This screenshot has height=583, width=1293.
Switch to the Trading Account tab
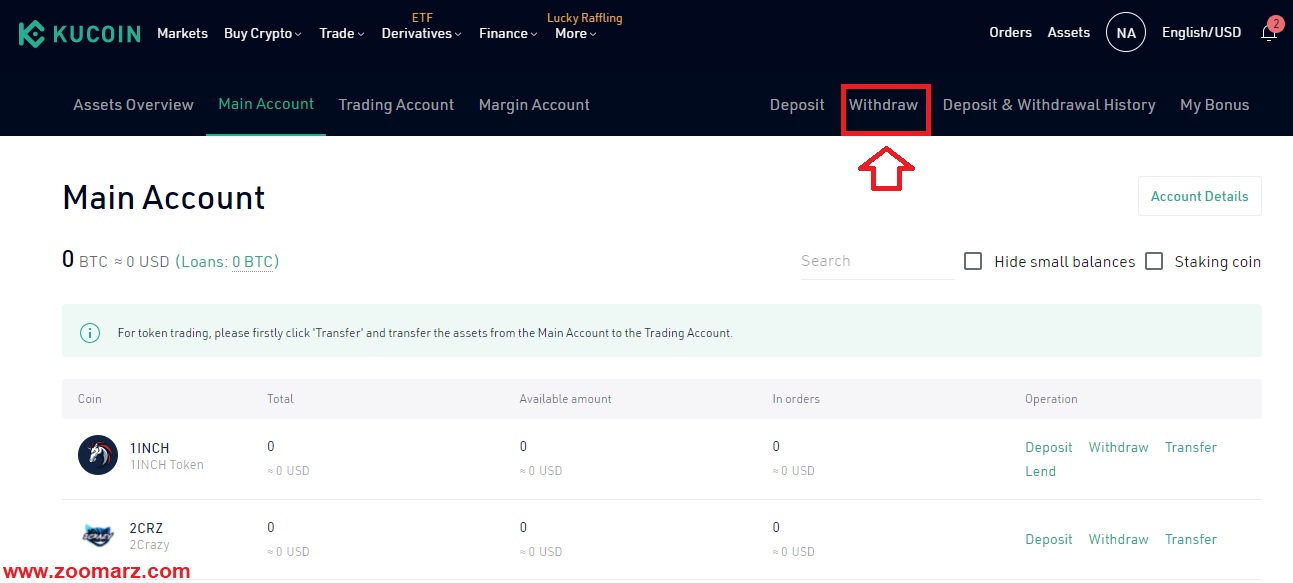396,105
